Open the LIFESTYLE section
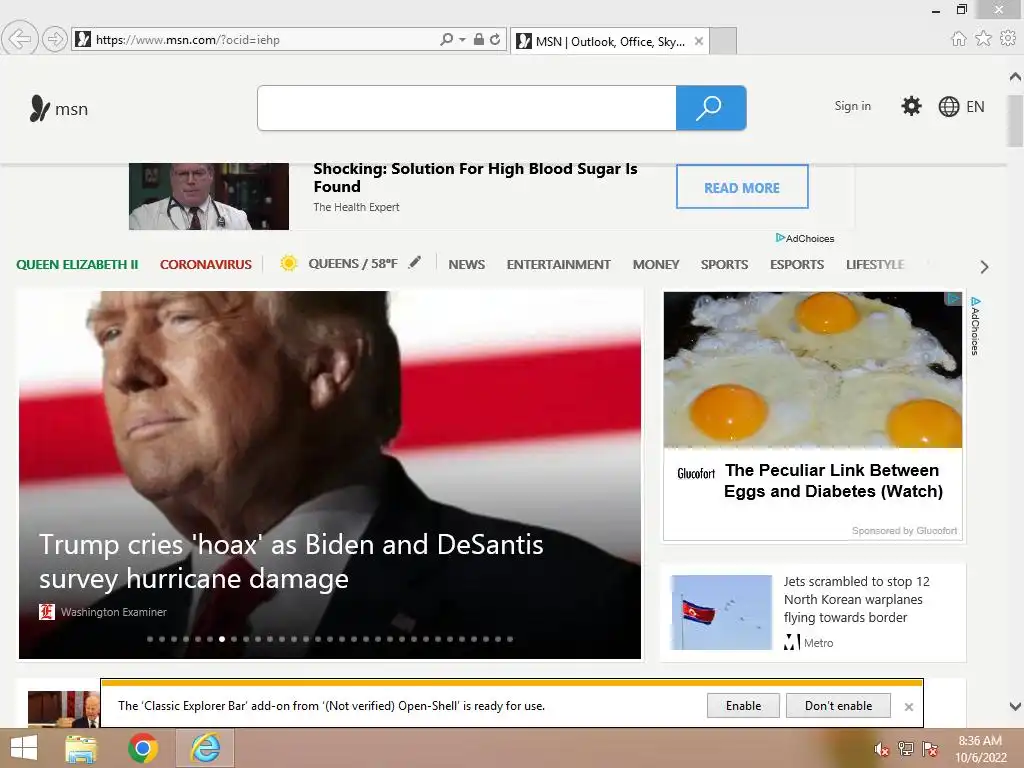Viewport: 1024px width, 768px height. click(875, 264)
